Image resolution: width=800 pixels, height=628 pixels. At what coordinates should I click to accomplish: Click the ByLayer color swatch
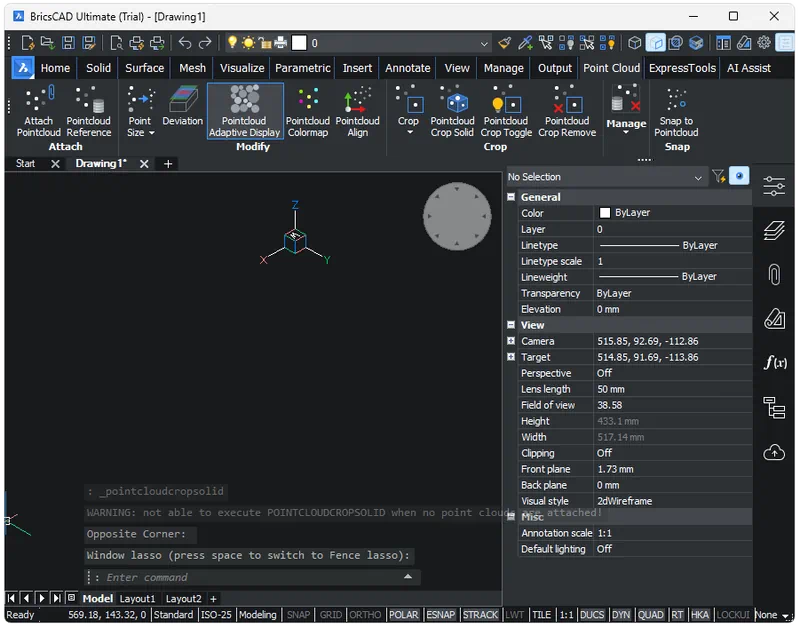point(605,213)
